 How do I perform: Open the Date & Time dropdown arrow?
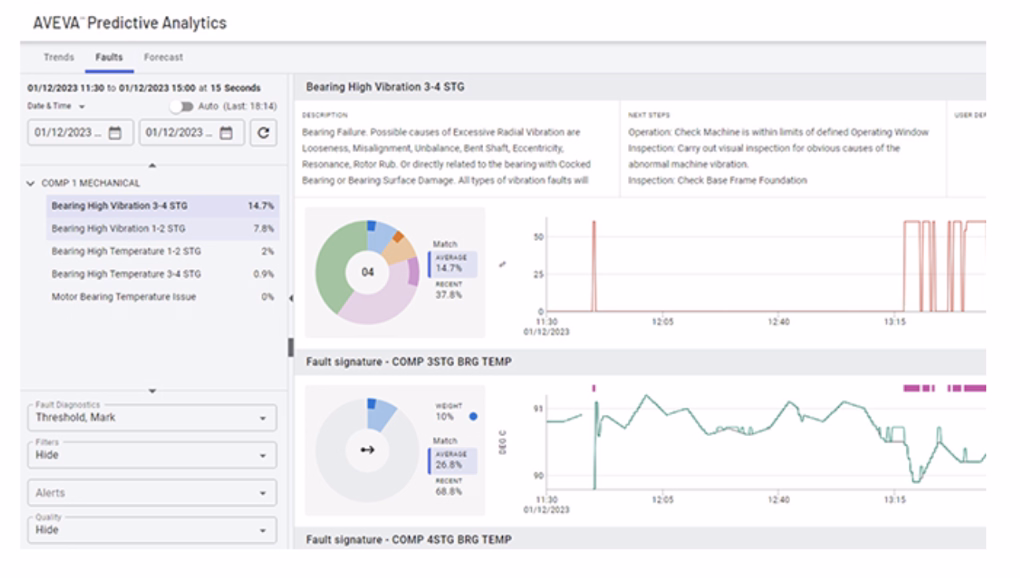tap(82, 107)
